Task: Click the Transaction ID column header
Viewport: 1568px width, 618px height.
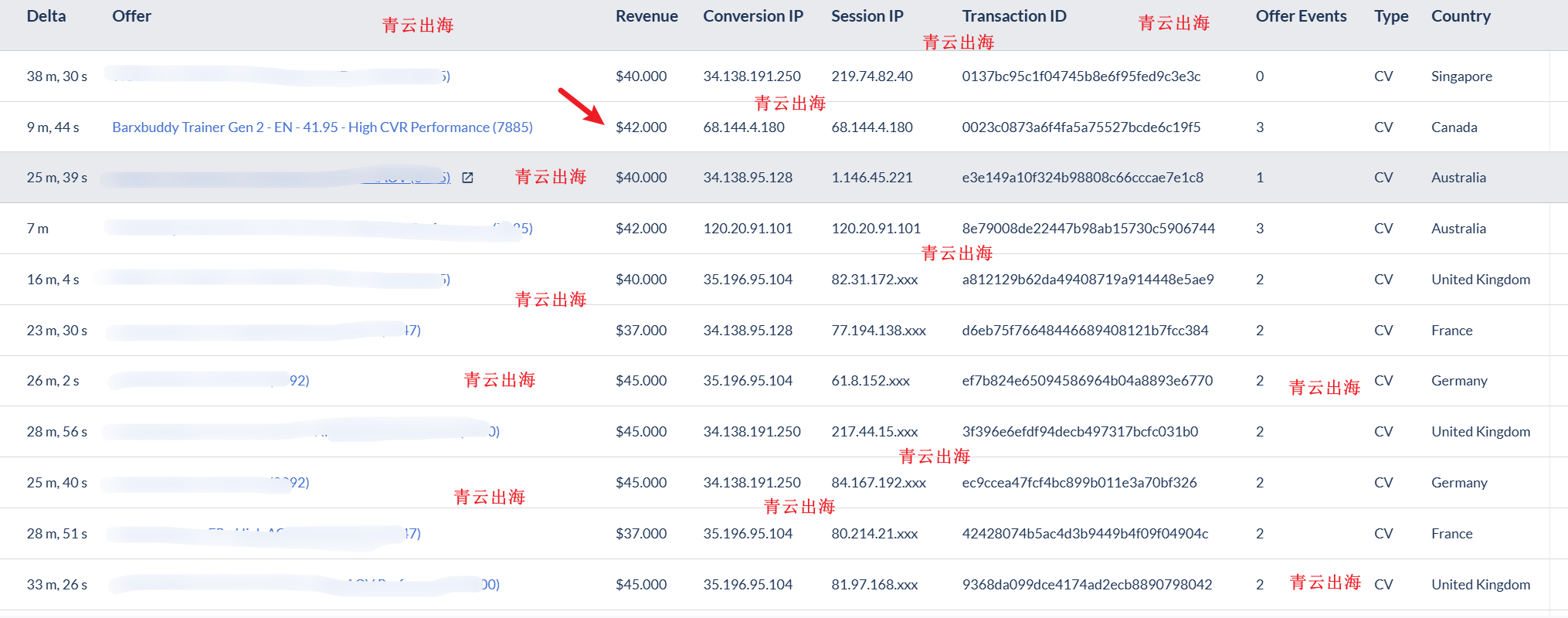Action: pos(1013,16)
